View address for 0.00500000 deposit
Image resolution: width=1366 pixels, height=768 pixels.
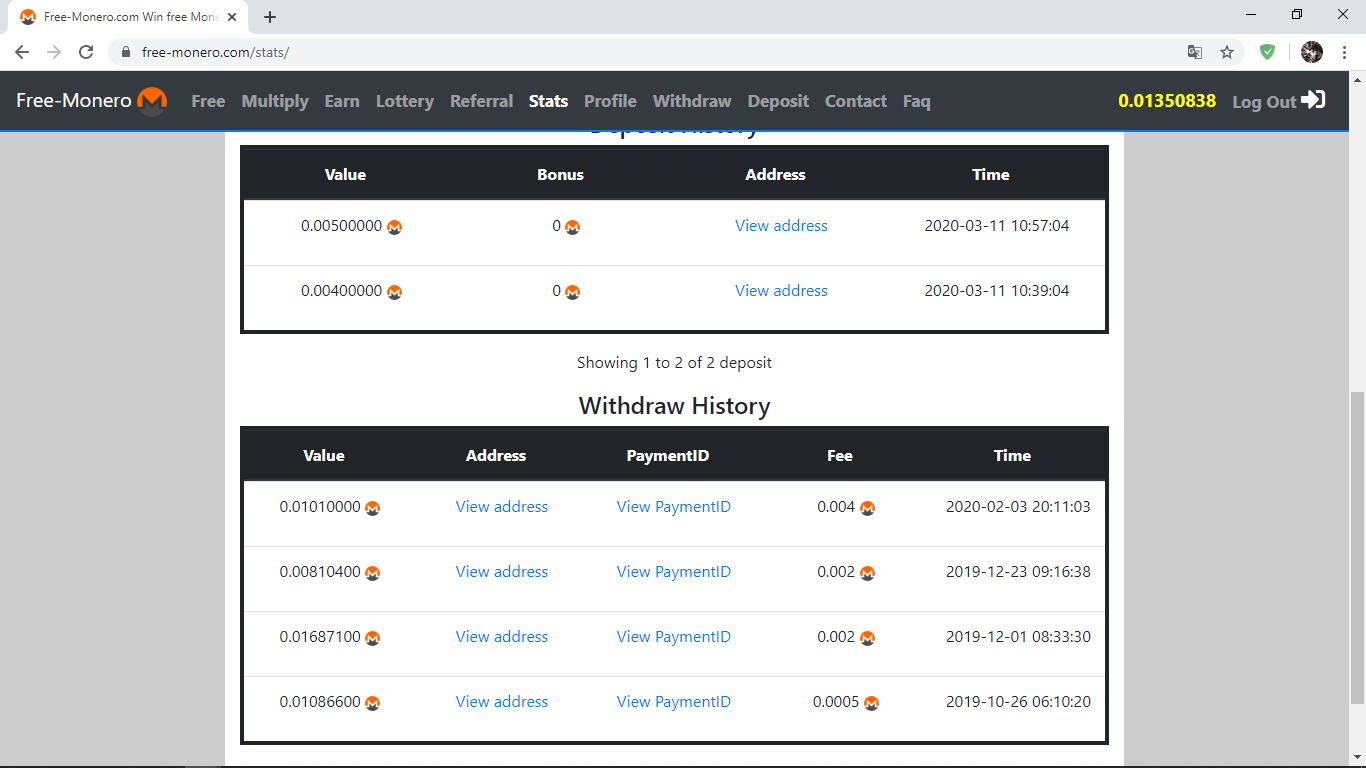782,226
